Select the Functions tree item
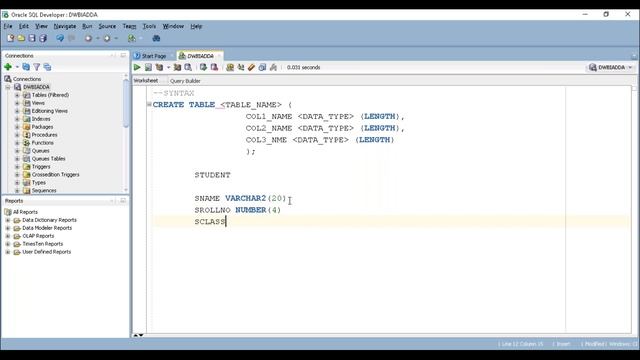The image size is (640, 360). (x=42, y=143)
